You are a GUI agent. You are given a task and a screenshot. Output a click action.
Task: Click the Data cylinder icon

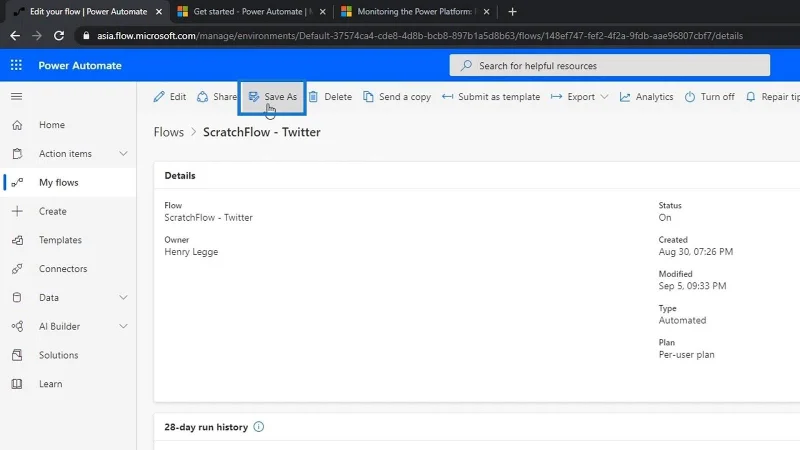17,297
